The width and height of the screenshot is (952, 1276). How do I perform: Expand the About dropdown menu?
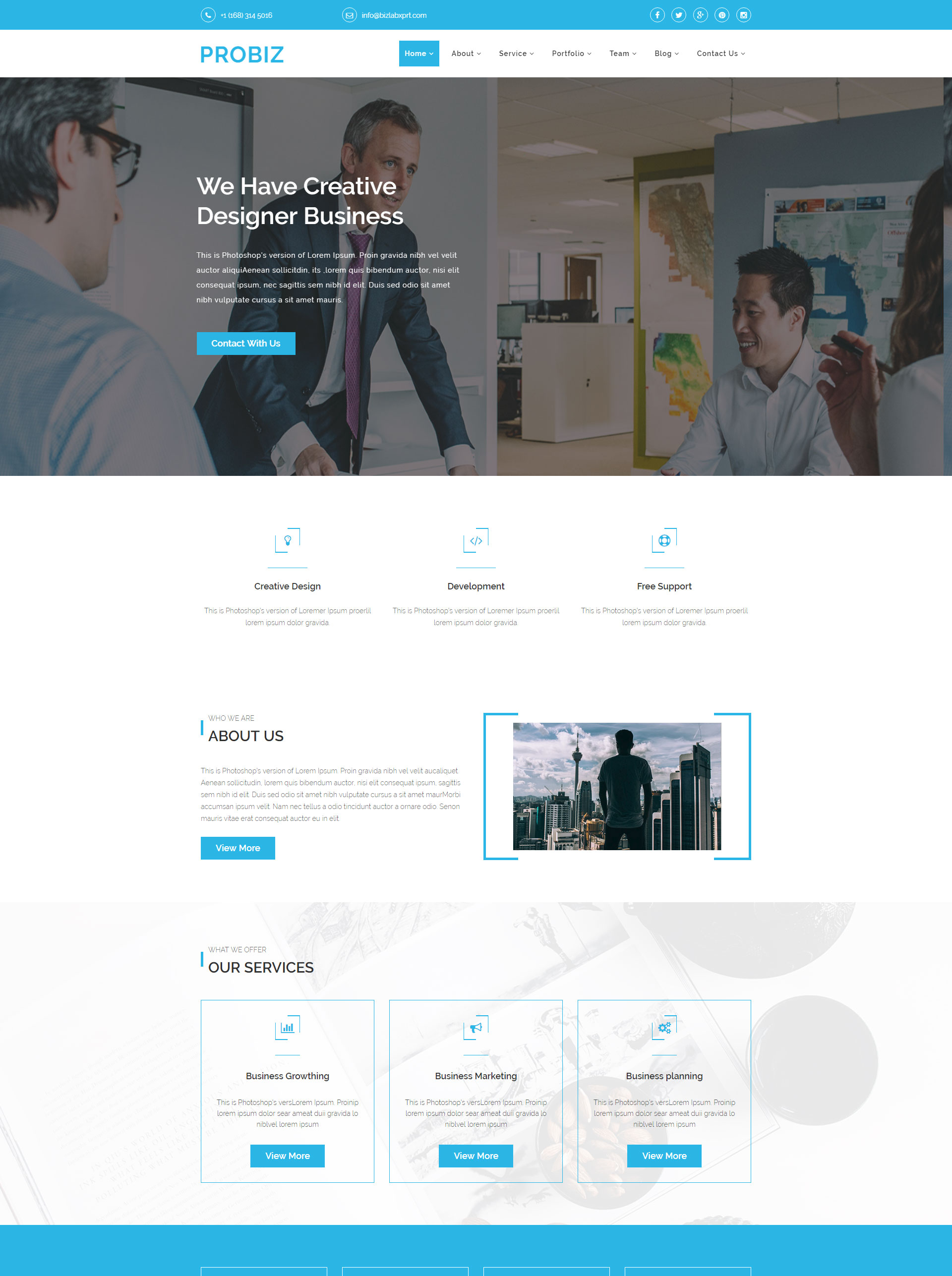(x=463, y=53)
